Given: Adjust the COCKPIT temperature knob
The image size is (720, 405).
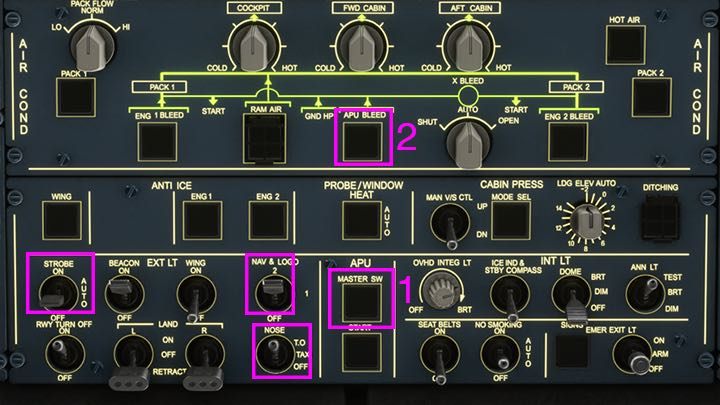Looking at the screenshot, I should point(255,42).
